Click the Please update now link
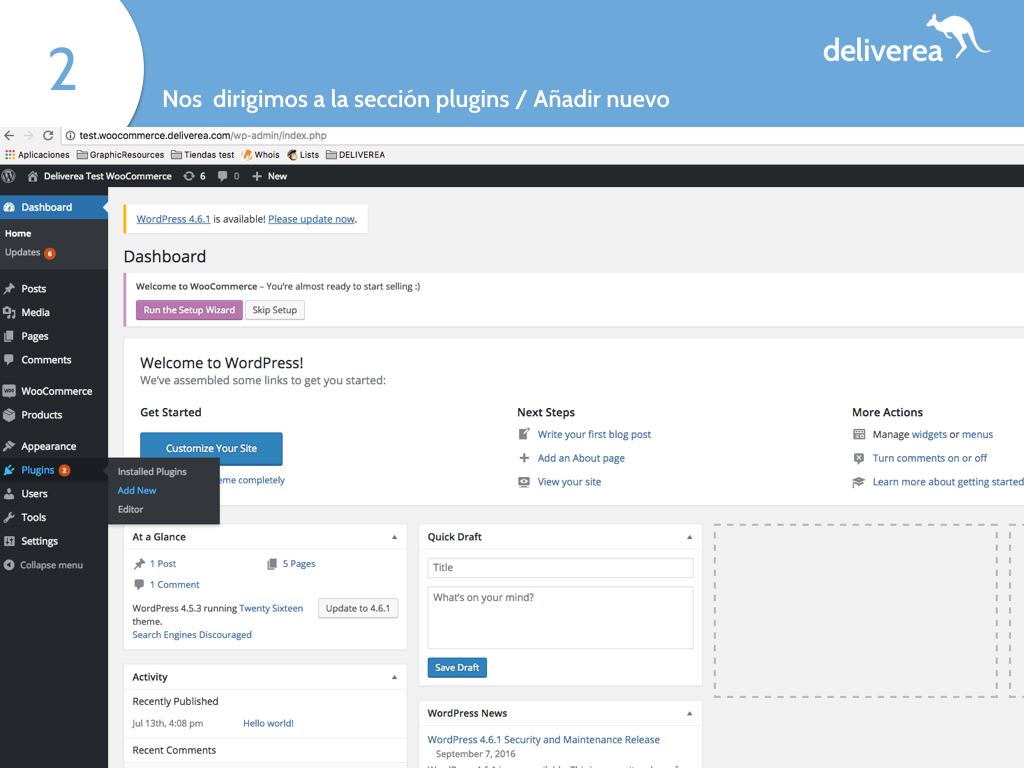Image resolution: width=1024 pixels, height=768 pixels. tap(312, 219)
